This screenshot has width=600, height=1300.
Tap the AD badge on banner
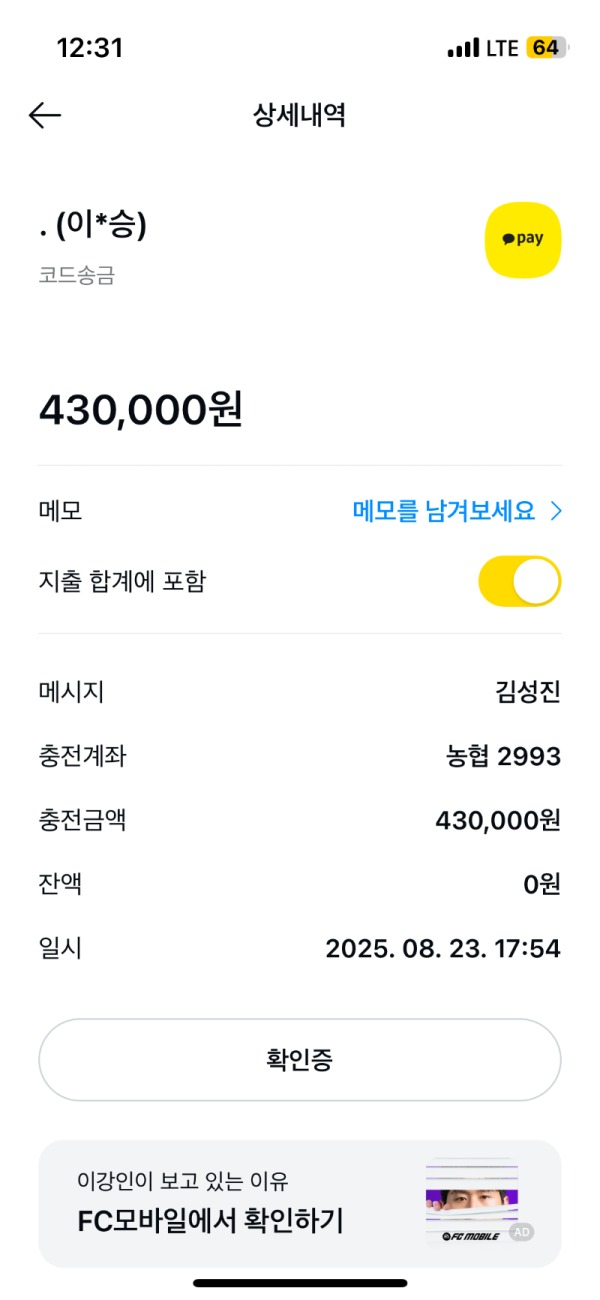click(520, 1233)
